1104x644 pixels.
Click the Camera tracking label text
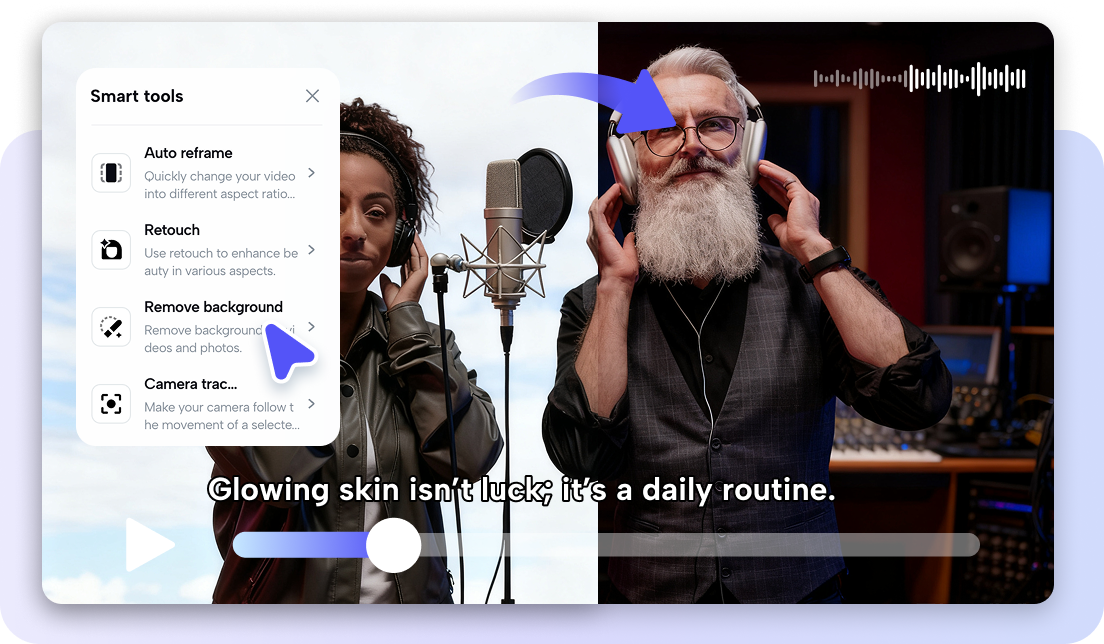(x=190, y=383)
